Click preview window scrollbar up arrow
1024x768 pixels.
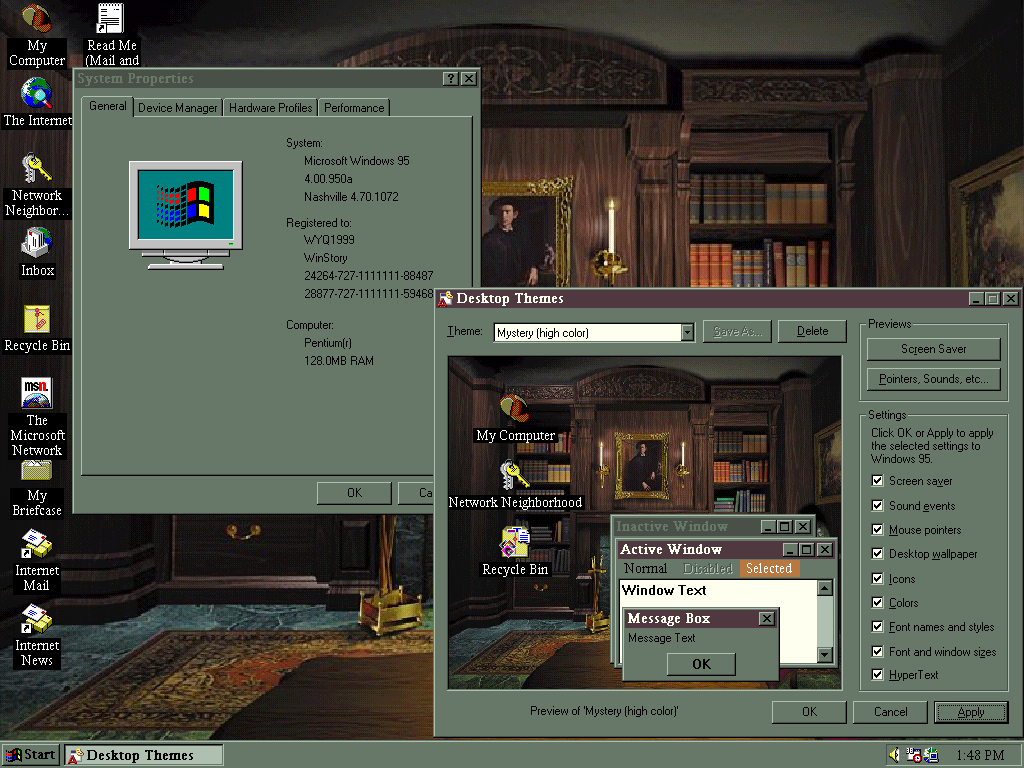click(825, 588)
